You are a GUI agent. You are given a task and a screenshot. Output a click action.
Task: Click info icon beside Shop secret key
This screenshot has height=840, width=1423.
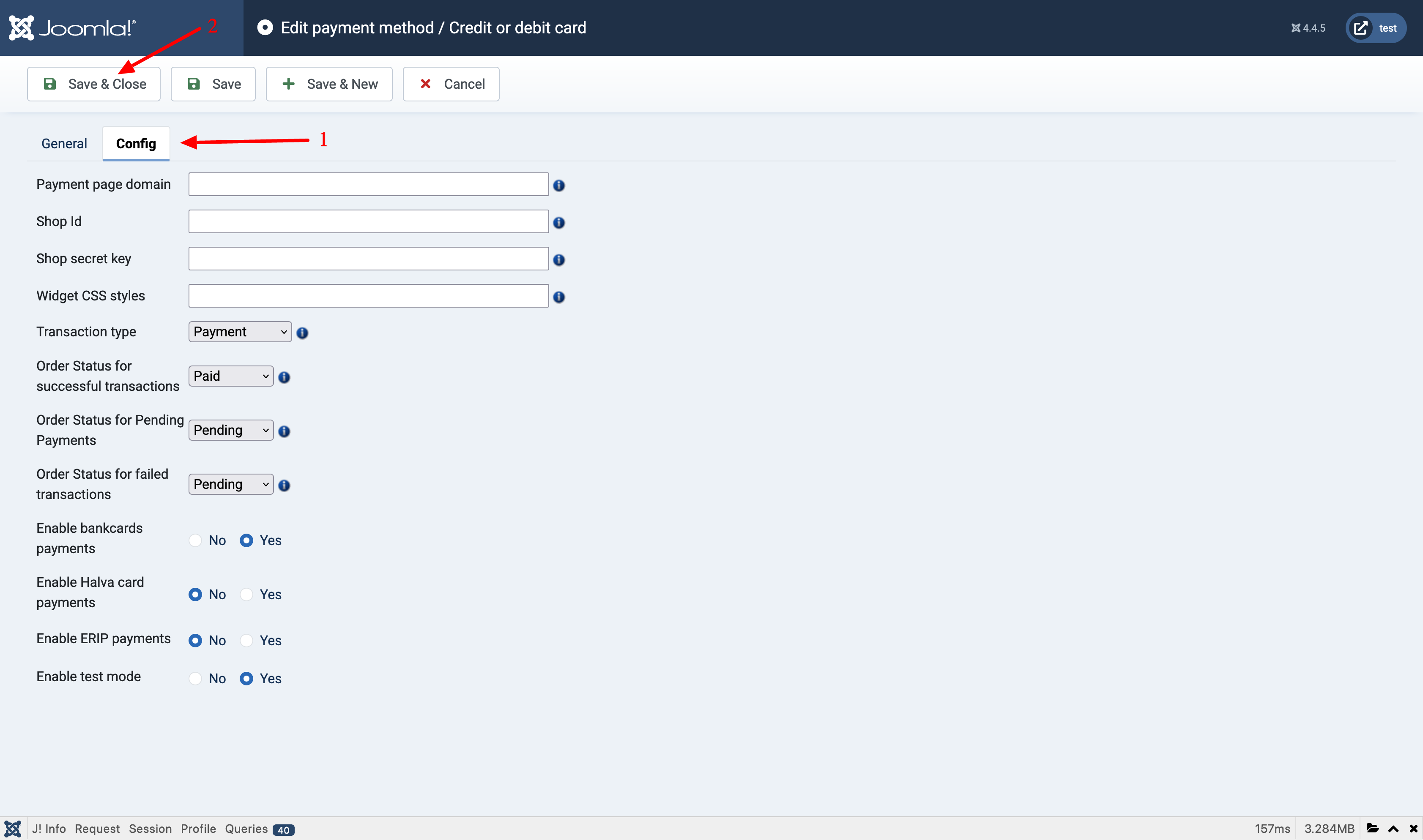point(558,260)
